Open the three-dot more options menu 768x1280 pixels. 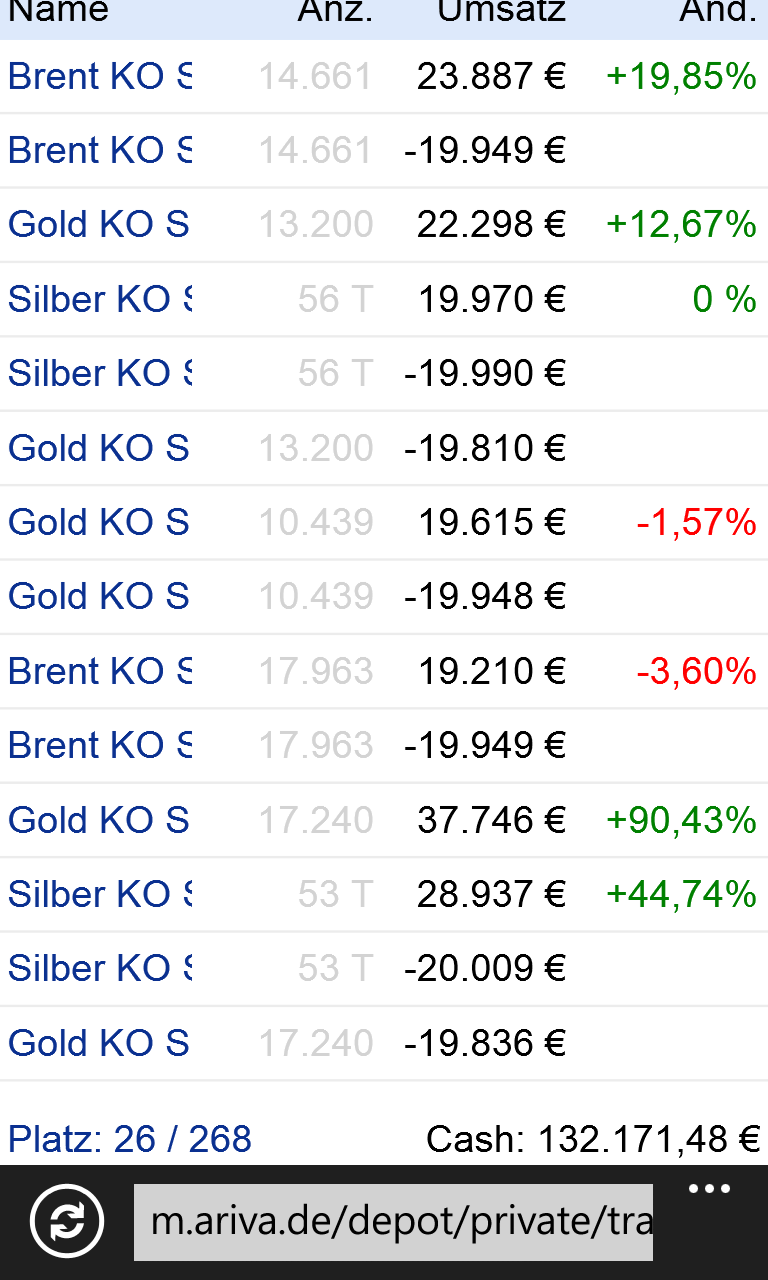click(709, 1190)
